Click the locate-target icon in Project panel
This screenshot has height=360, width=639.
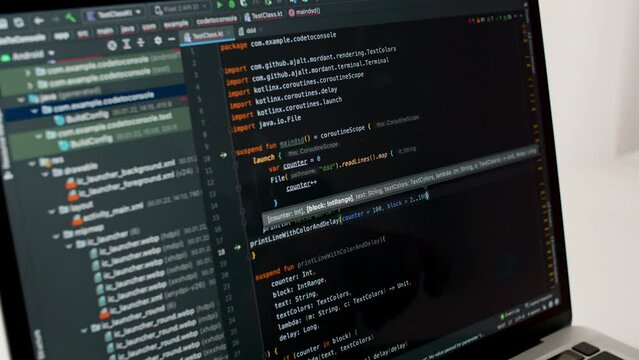tap(112, 45)
